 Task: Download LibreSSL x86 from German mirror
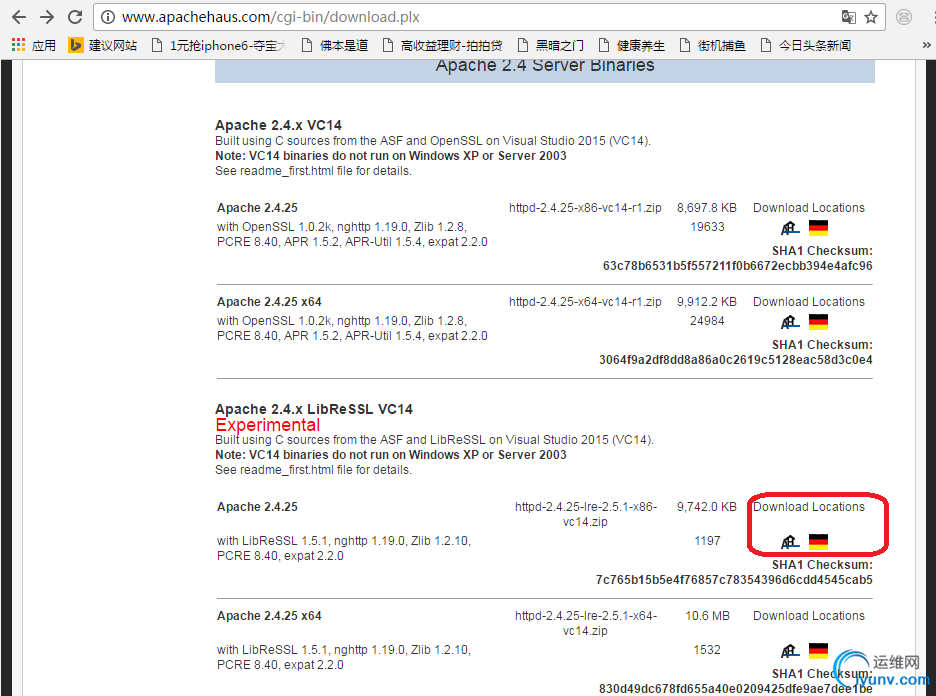pos(818,541)
